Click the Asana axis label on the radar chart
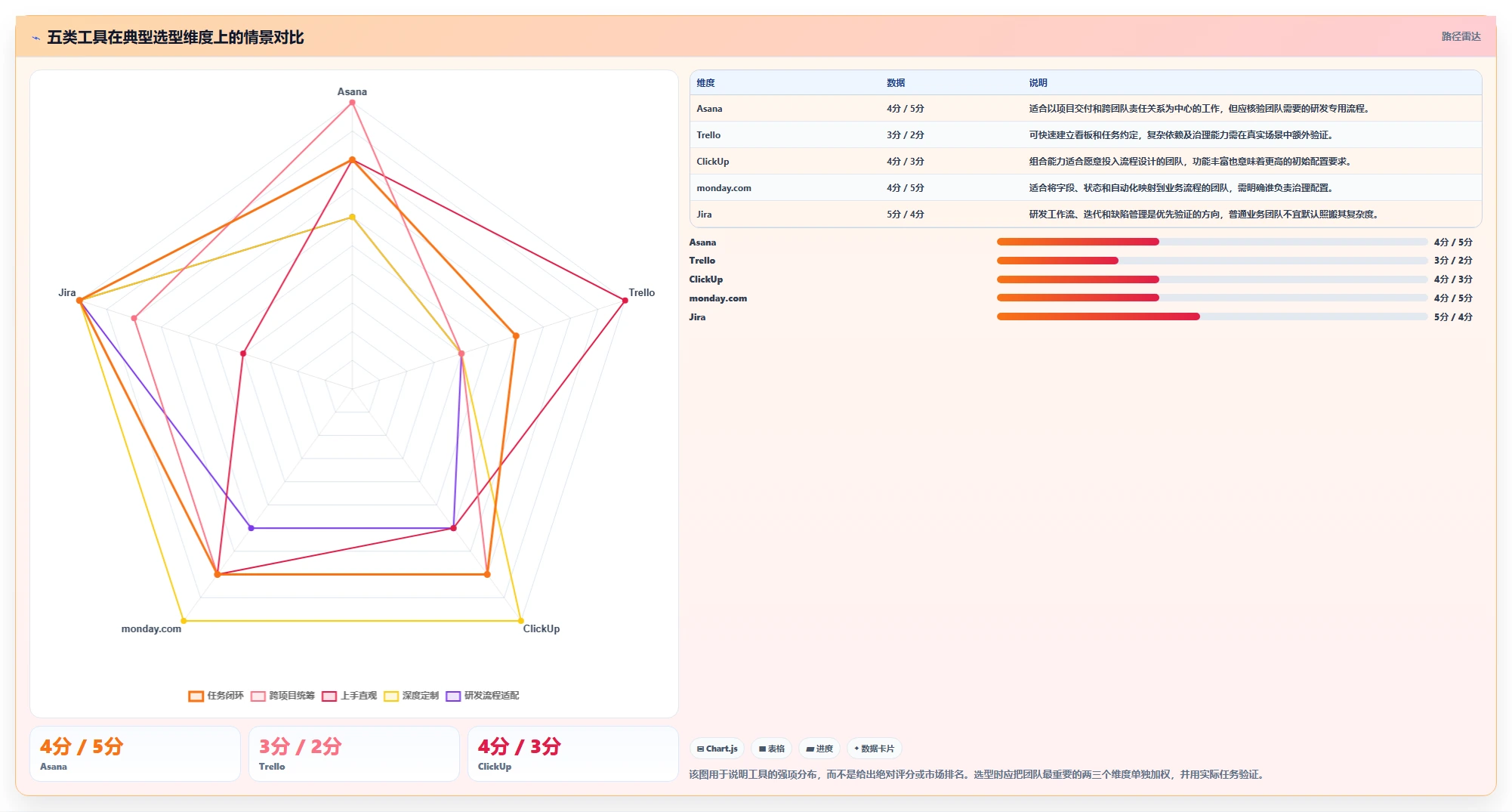The height and width of the screenshot is (812, 1512). (352, 91)
